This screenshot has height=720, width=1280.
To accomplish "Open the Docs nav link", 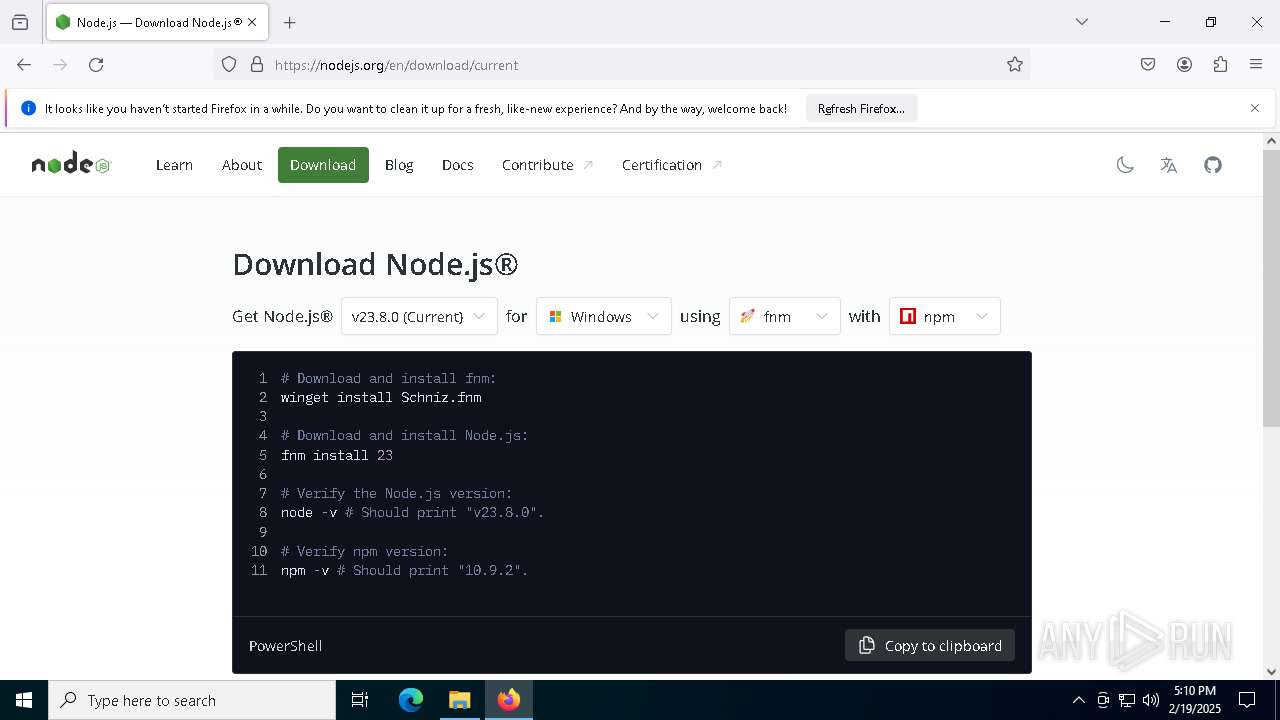I will (x=458, y=165).
